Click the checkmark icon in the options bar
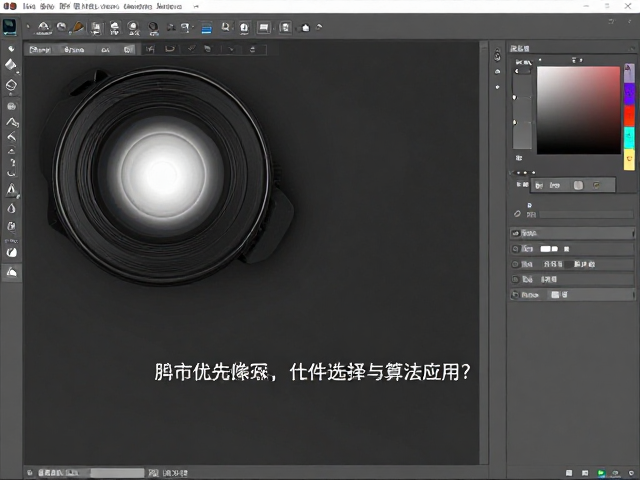Viewport: 640px width, 480px height. pos(191,49)
